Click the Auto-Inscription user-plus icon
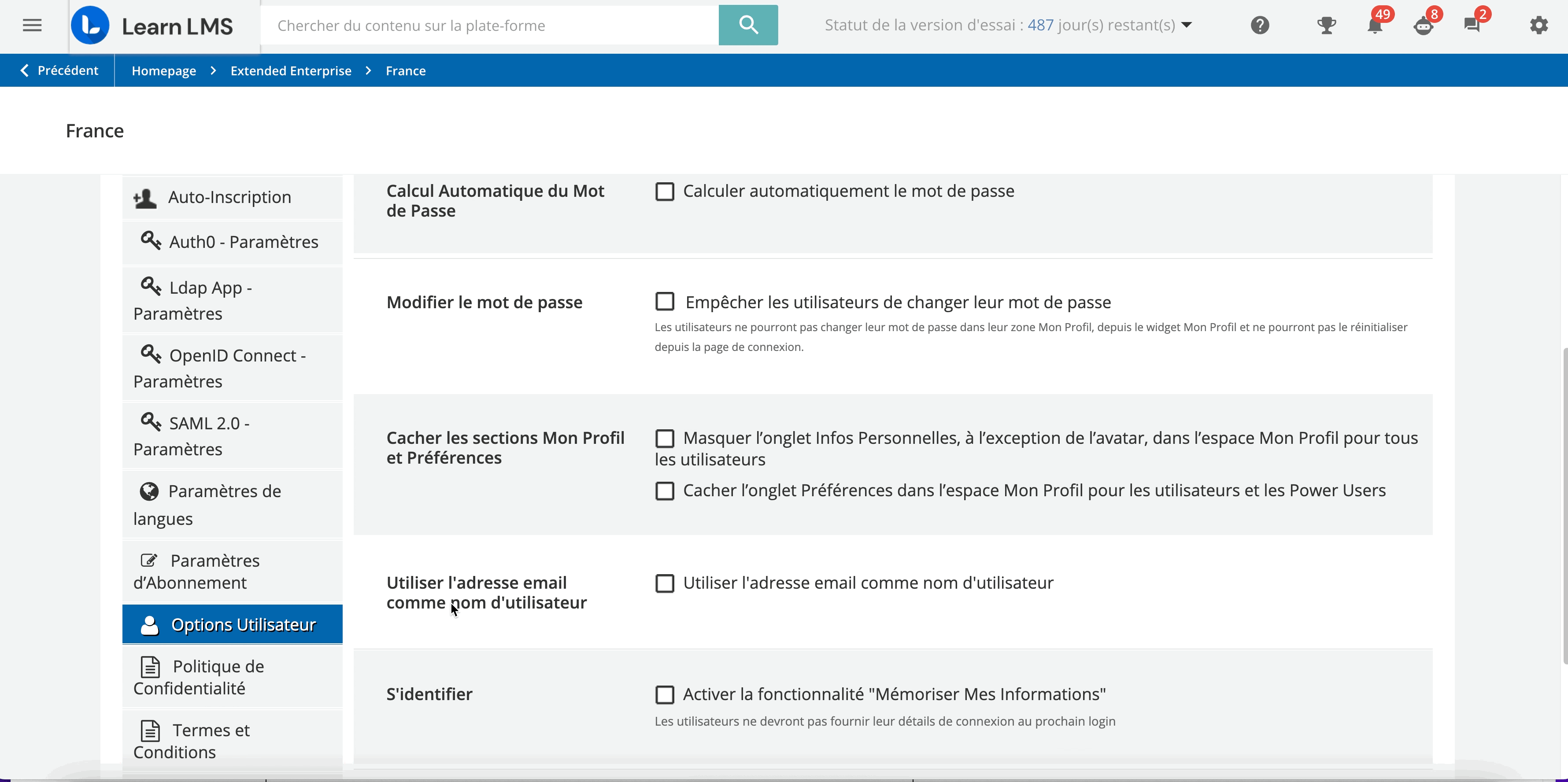The width and height of the screenshot is (1568, 782). click(x=145, y=198)
